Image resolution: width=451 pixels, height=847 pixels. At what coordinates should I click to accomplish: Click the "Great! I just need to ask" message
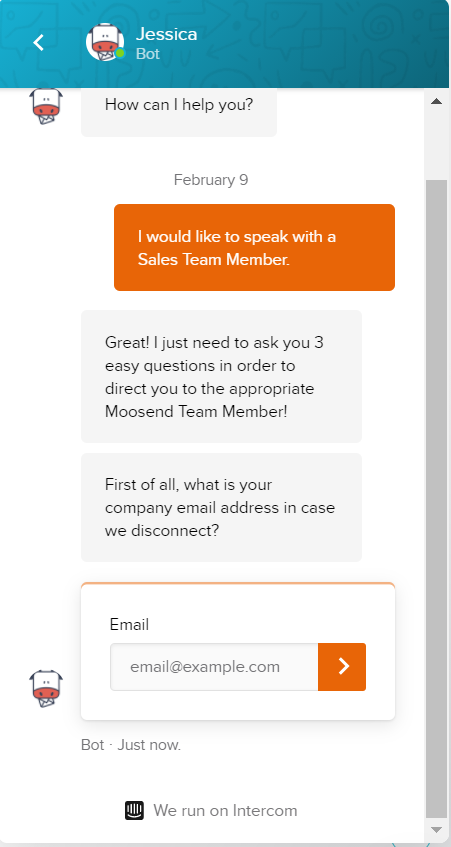[221, 377]
